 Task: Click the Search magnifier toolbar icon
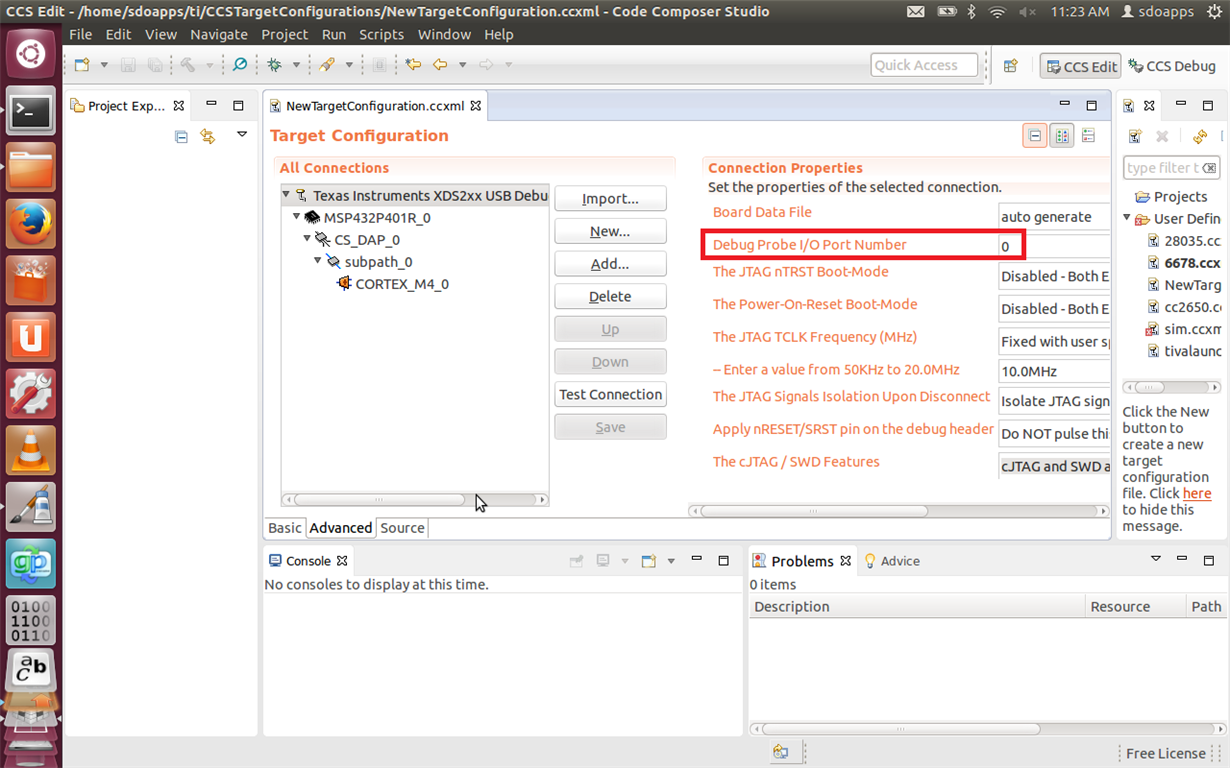240,65
